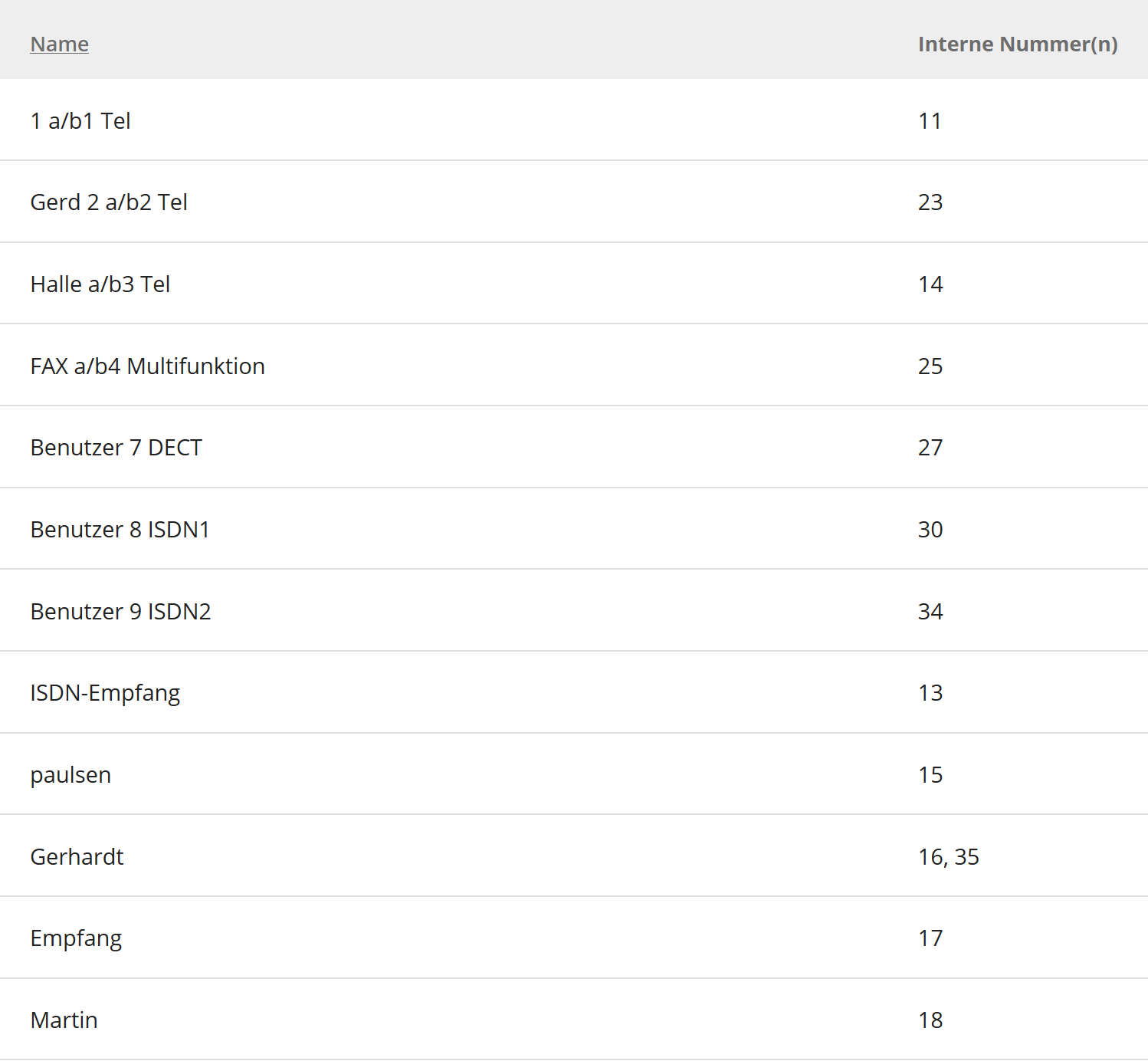The width and height of the screenshot is (1148, 1061).
Task: Select the ISDN-Empfang entry
Action: click(105, 693)
